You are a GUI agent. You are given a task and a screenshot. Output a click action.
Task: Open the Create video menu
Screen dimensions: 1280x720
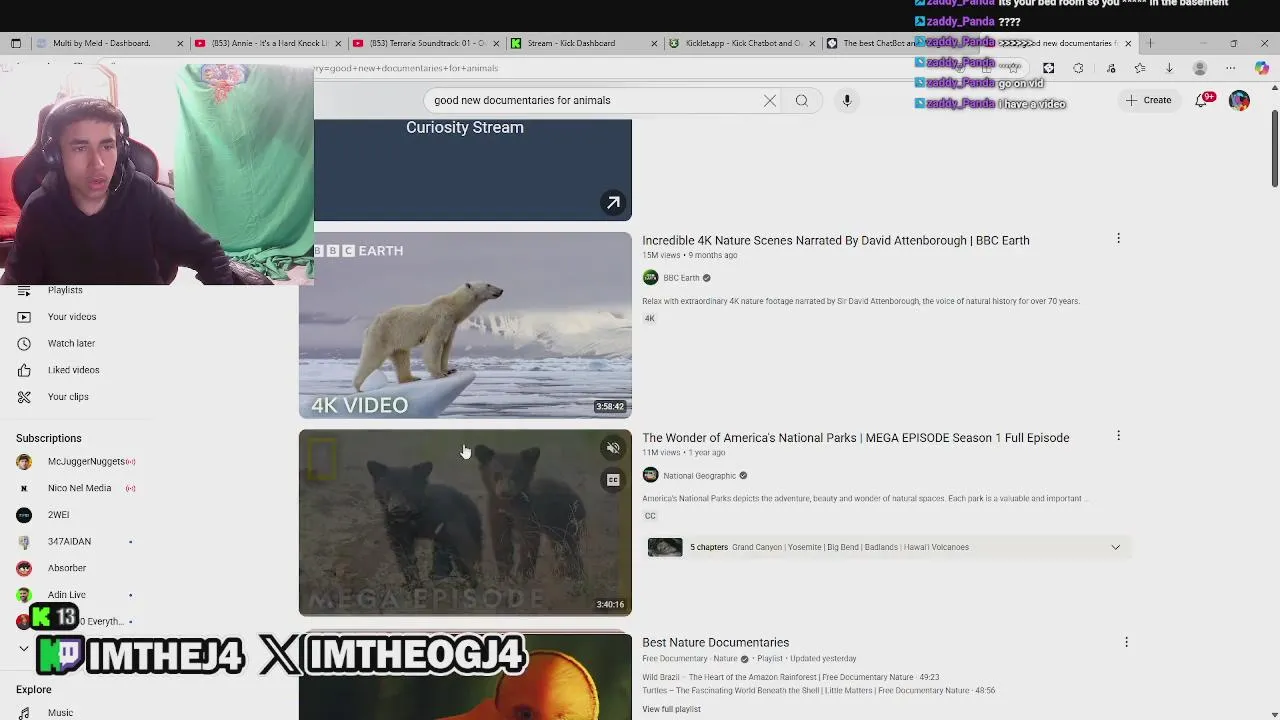[x=1148, y=100]
